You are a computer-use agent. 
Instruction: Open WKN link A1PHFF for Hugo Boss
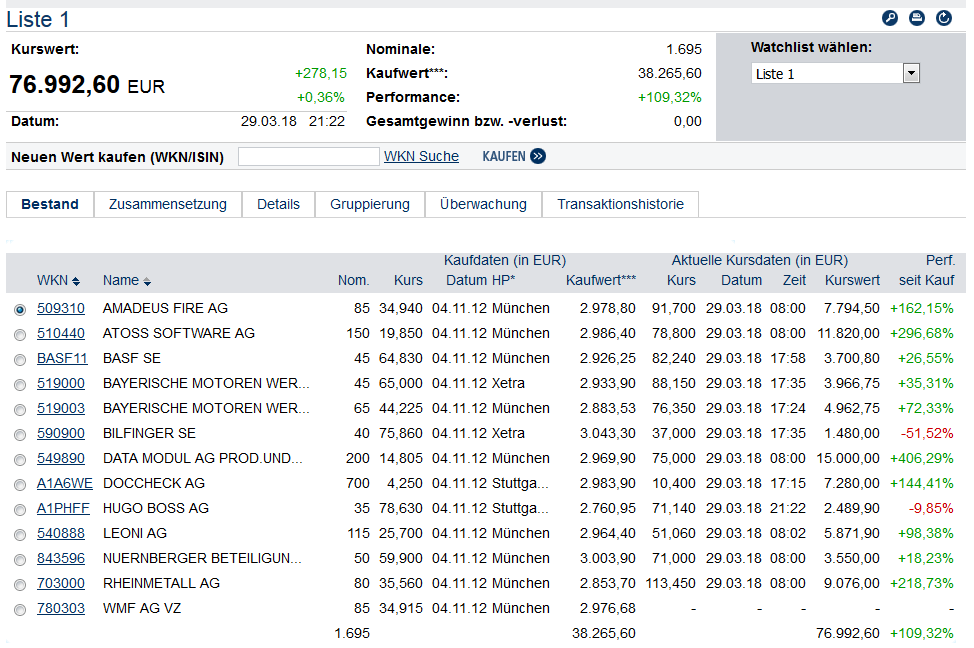point(63,508)
